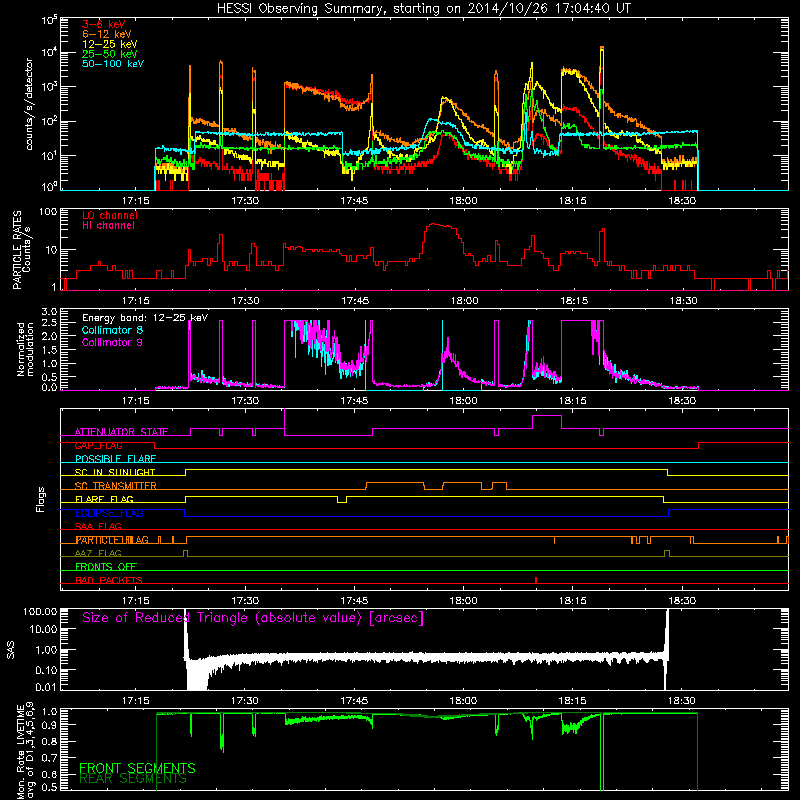Click the raised attenuator state step near 18:10
The image size is (800, 800).
[547, 416]
